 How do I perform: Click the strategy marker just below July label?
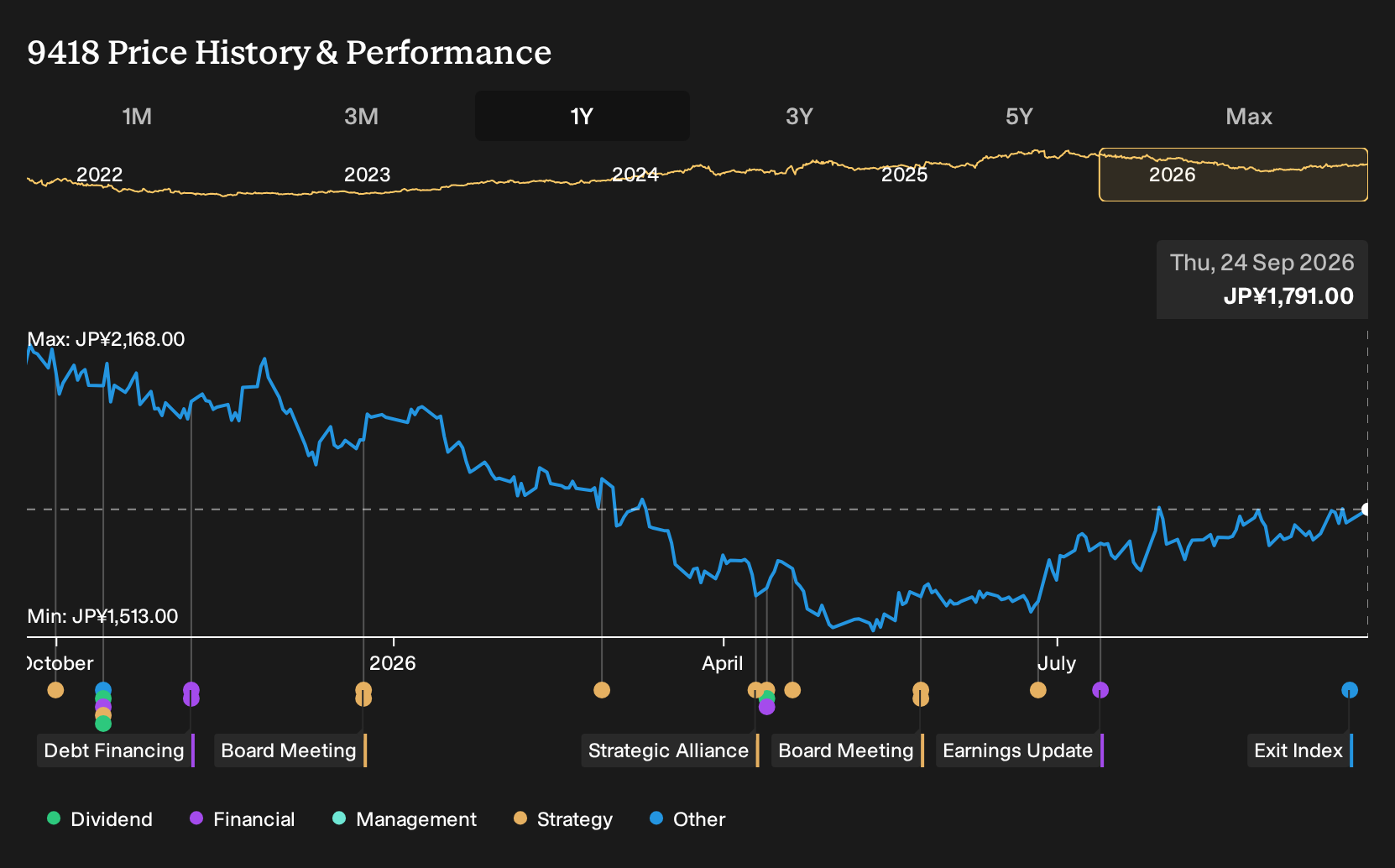click(1038, 690)
